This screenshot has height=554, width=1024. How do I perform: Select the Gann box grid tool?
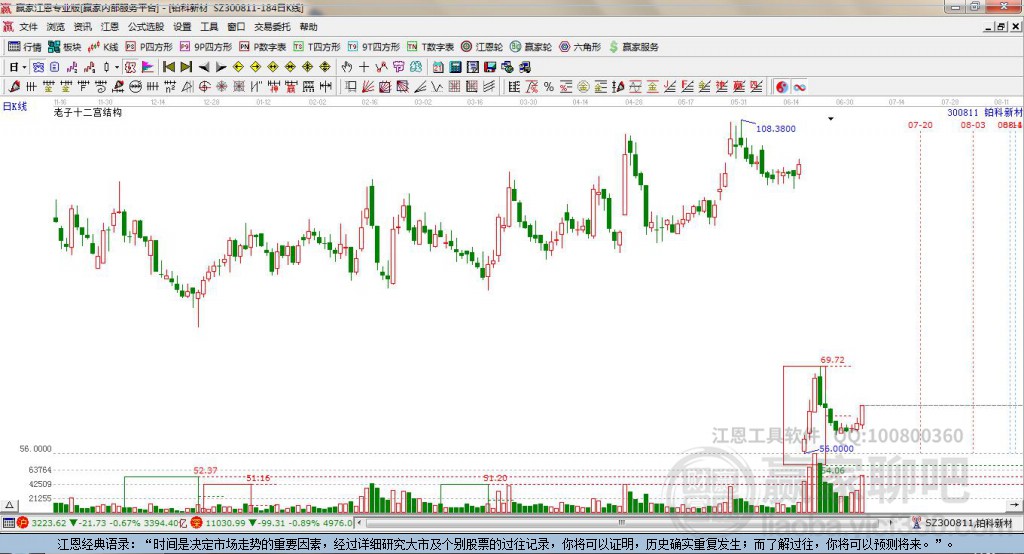385,86
